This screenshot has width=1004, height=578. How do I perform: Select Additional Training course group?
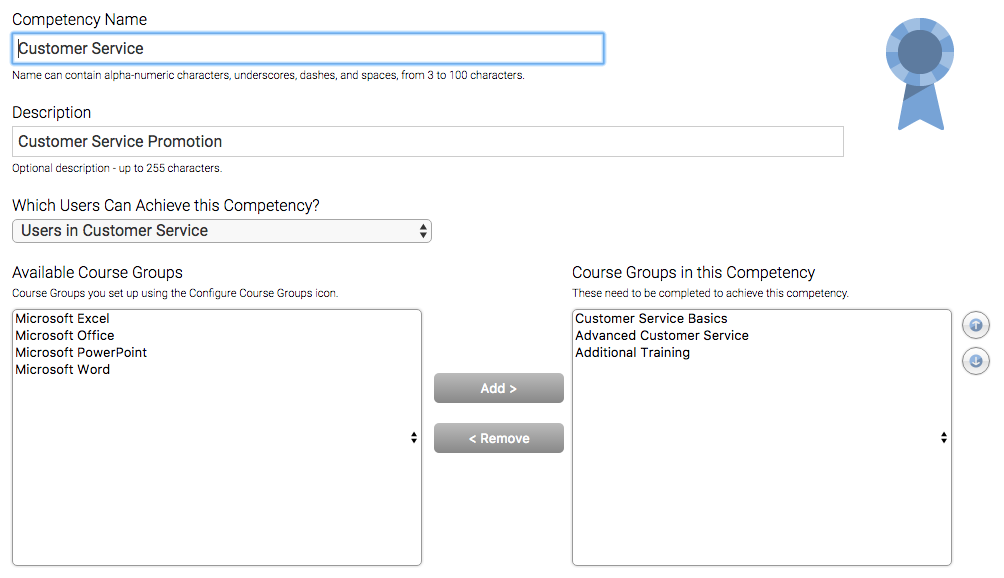632,353
